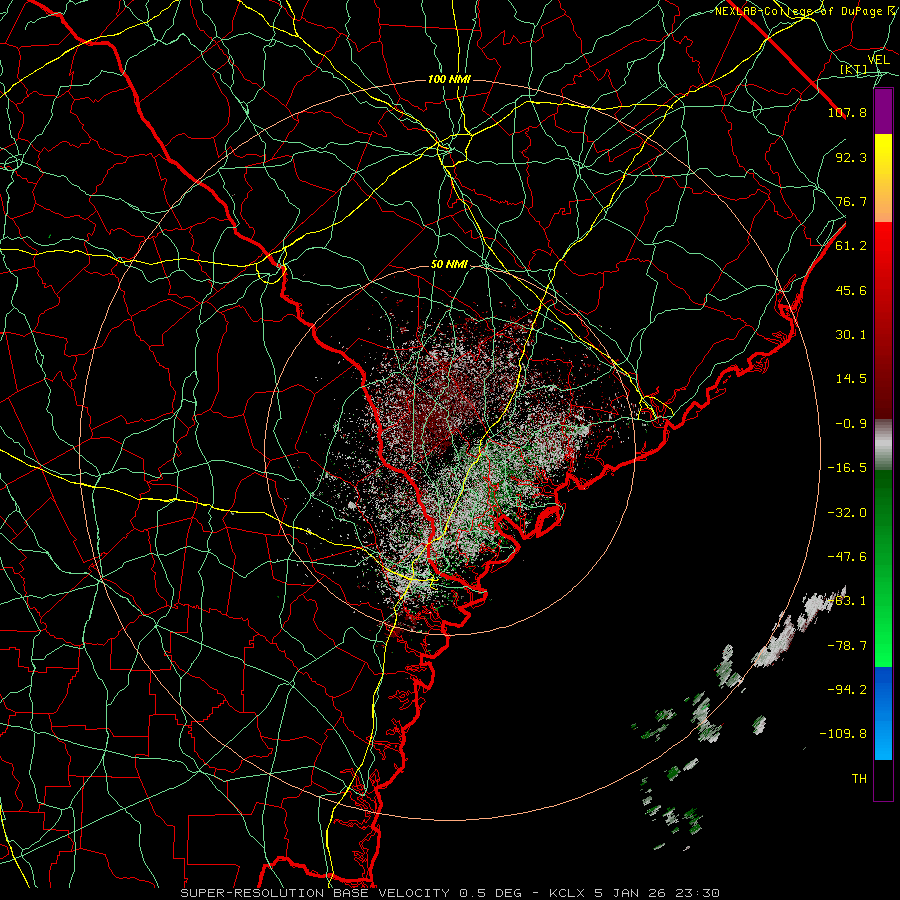Select the 14.5 legend value
This screenshot has height=900, width=900.
(851, 379)
